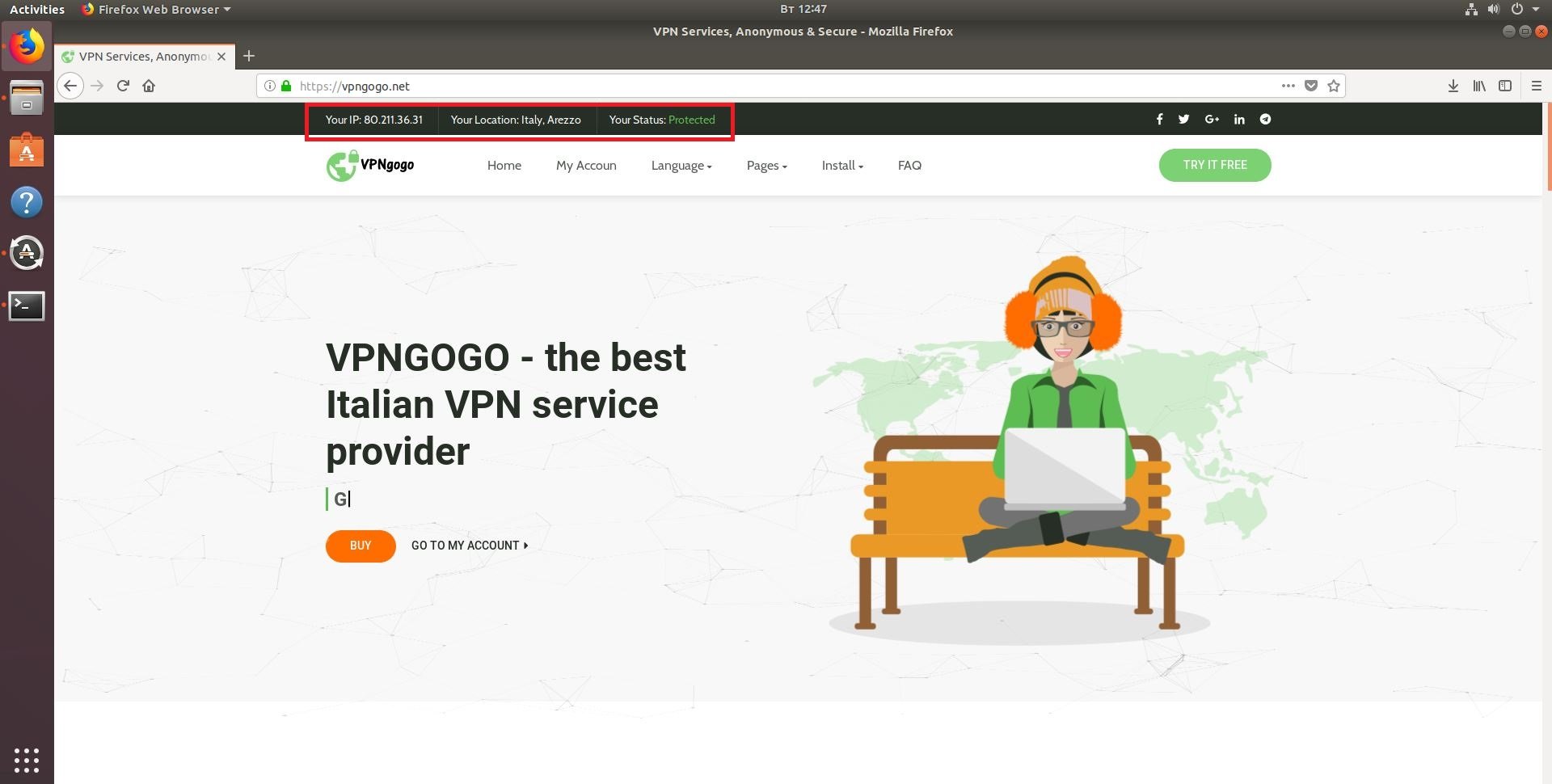Open the Library icon in toolbar
The image size is (1552, 784).
(1479, 86)
